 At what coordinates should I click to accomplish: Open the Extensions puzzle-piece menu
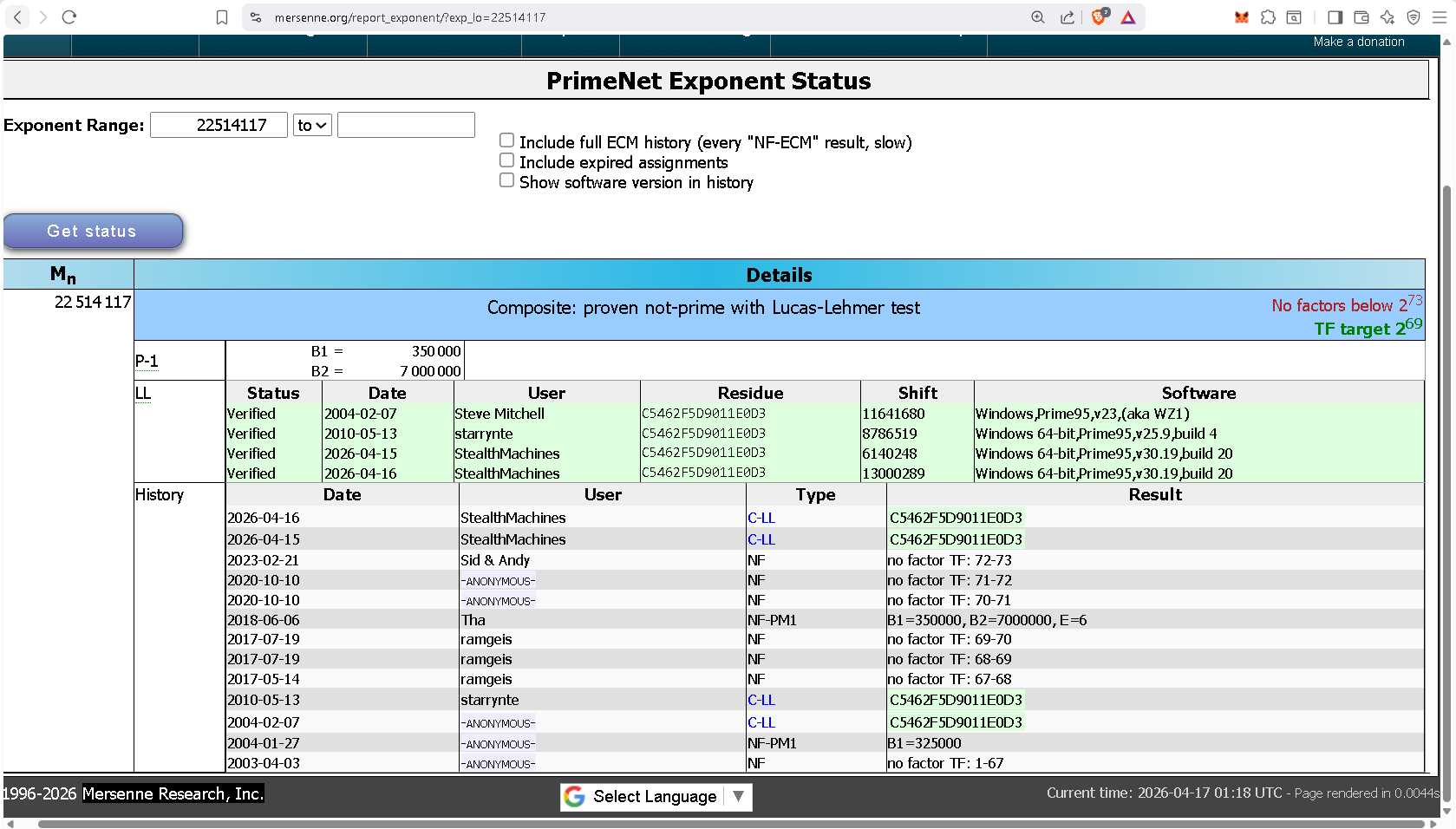(1268, 17)
